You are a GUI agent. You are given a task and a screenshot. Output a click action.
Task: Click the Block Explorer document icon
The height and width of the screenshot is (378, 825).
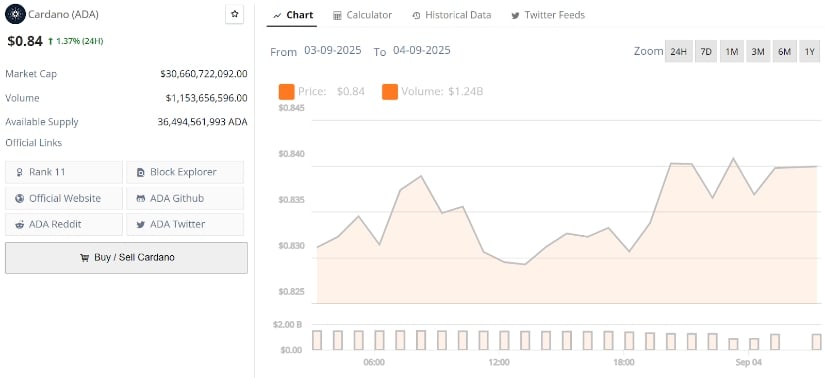coord(140,172)
